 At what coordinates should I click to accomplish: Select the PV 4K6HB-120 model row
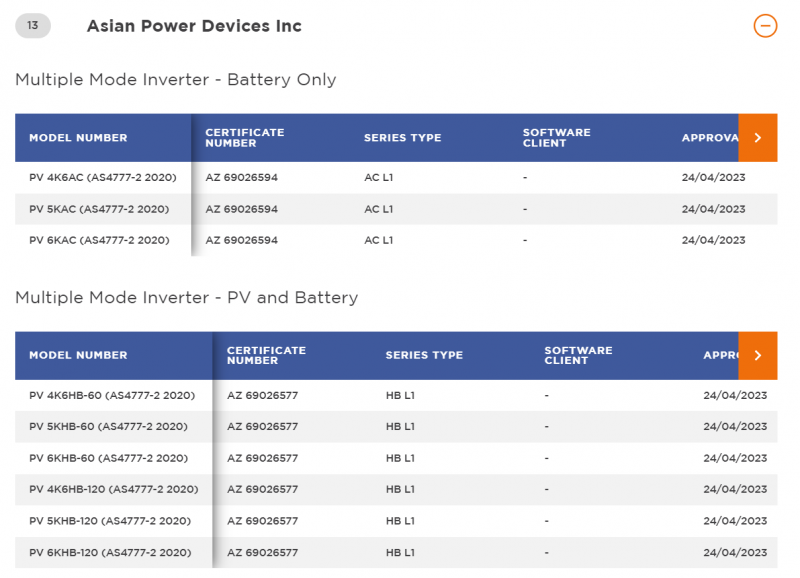coord(114,489)
